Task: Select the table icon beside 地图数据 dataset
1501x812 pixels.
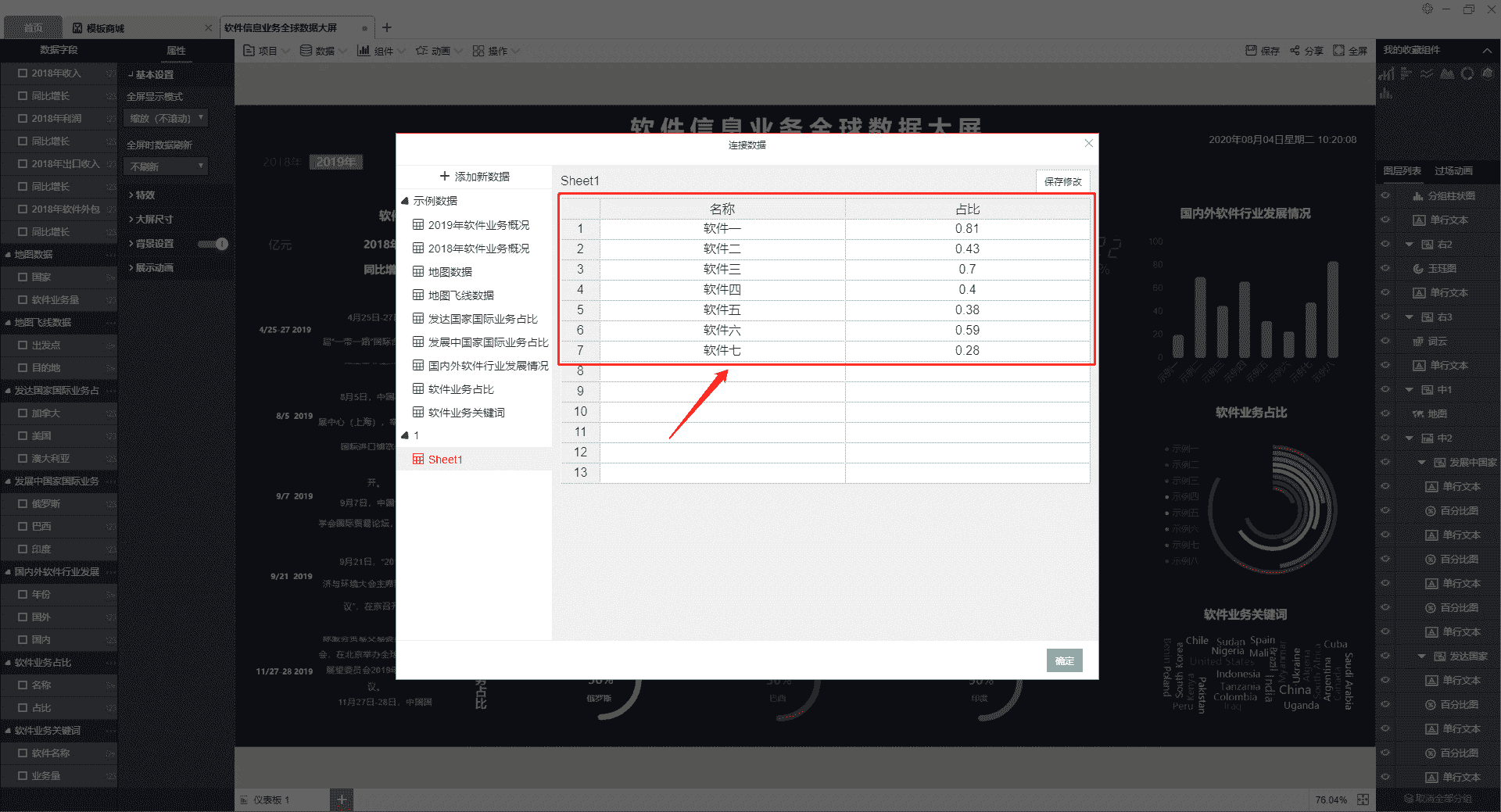Action: (418, 272)
